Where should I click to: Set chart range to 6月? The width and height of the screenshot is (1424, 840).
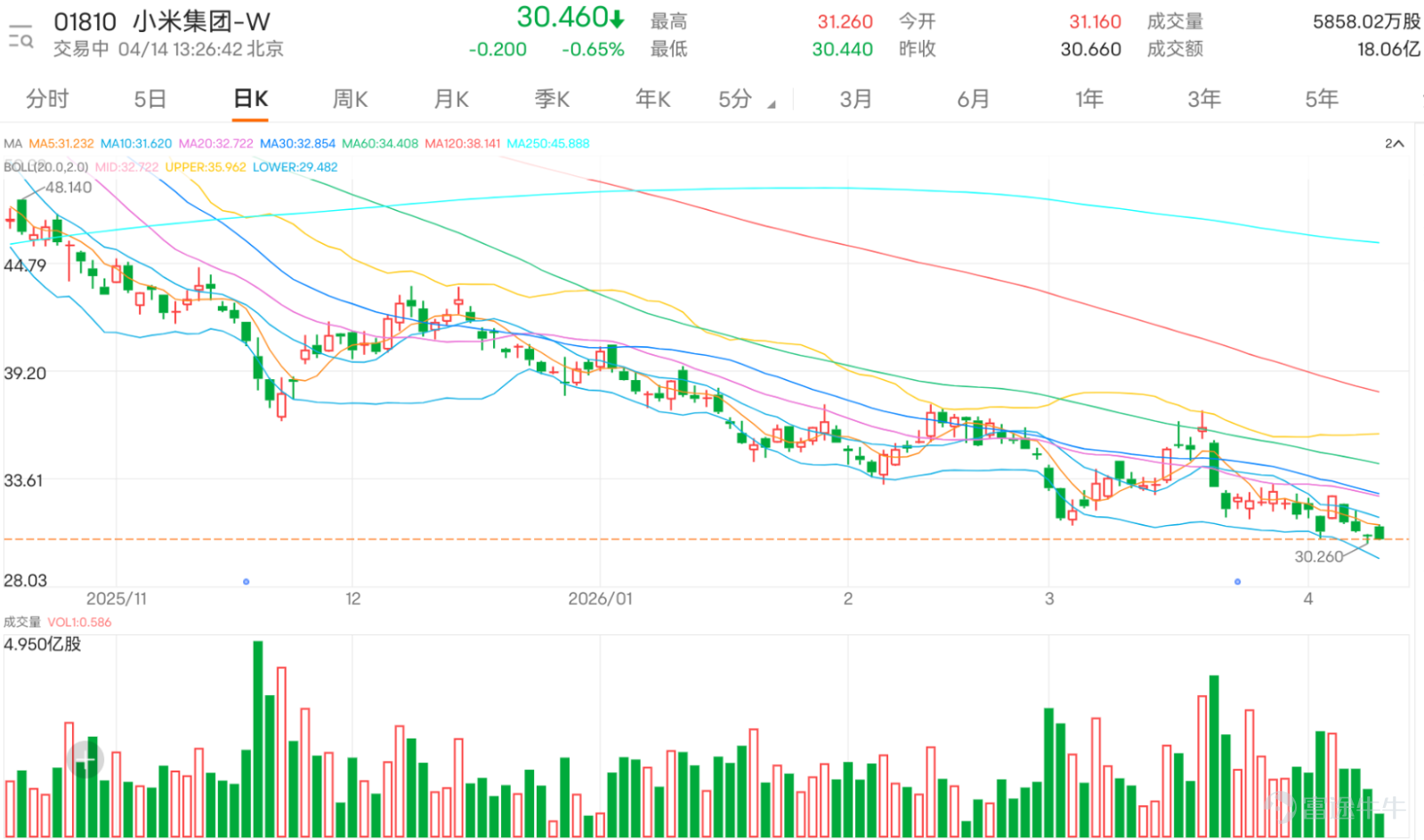[x=973, y=99]
